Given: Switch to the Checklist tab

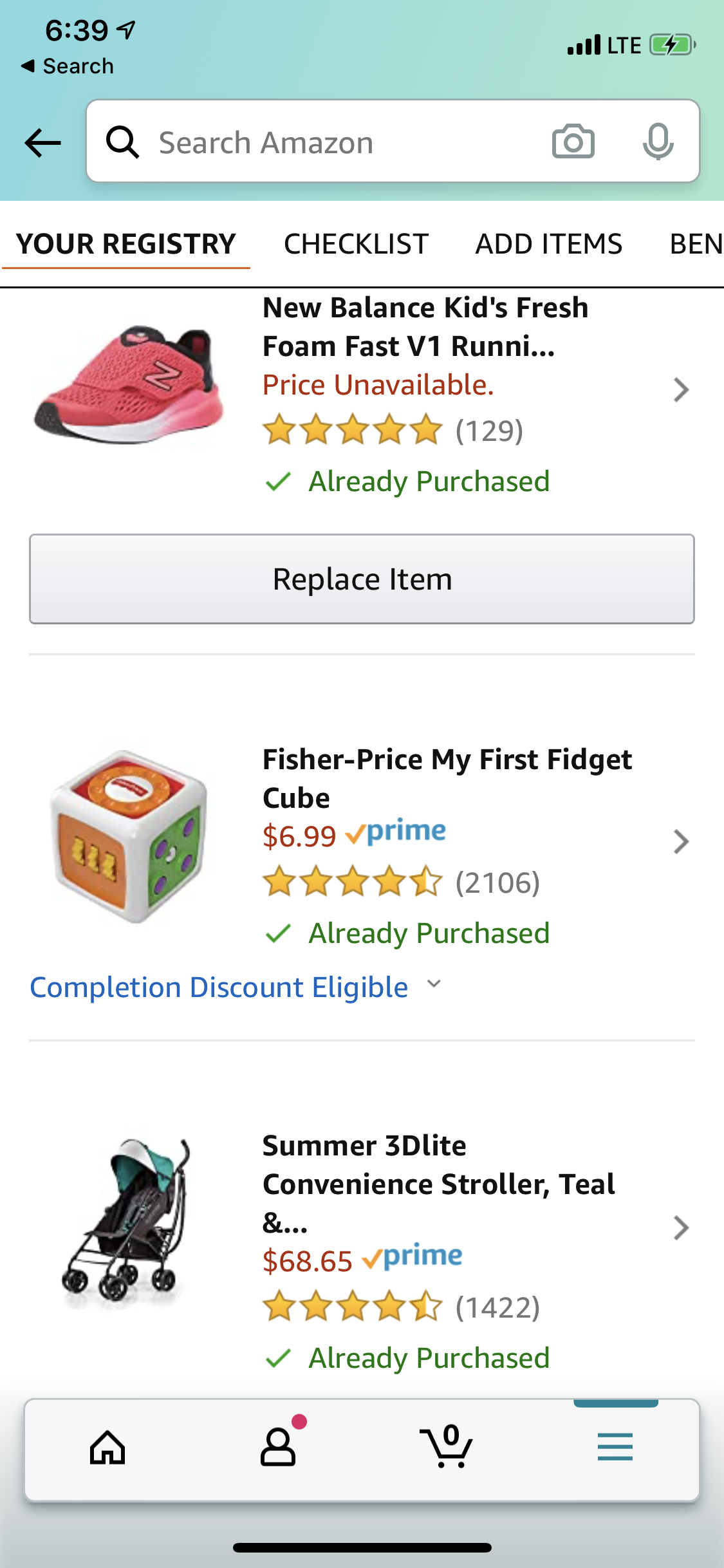Looking at the screenshot, I should pos(356,245).
